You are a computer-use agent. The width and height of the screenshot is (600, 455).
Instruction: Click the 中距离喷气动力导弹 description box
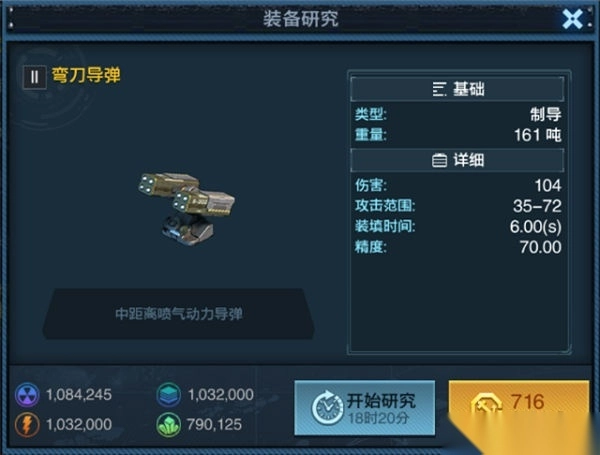(x=179, y=314)
